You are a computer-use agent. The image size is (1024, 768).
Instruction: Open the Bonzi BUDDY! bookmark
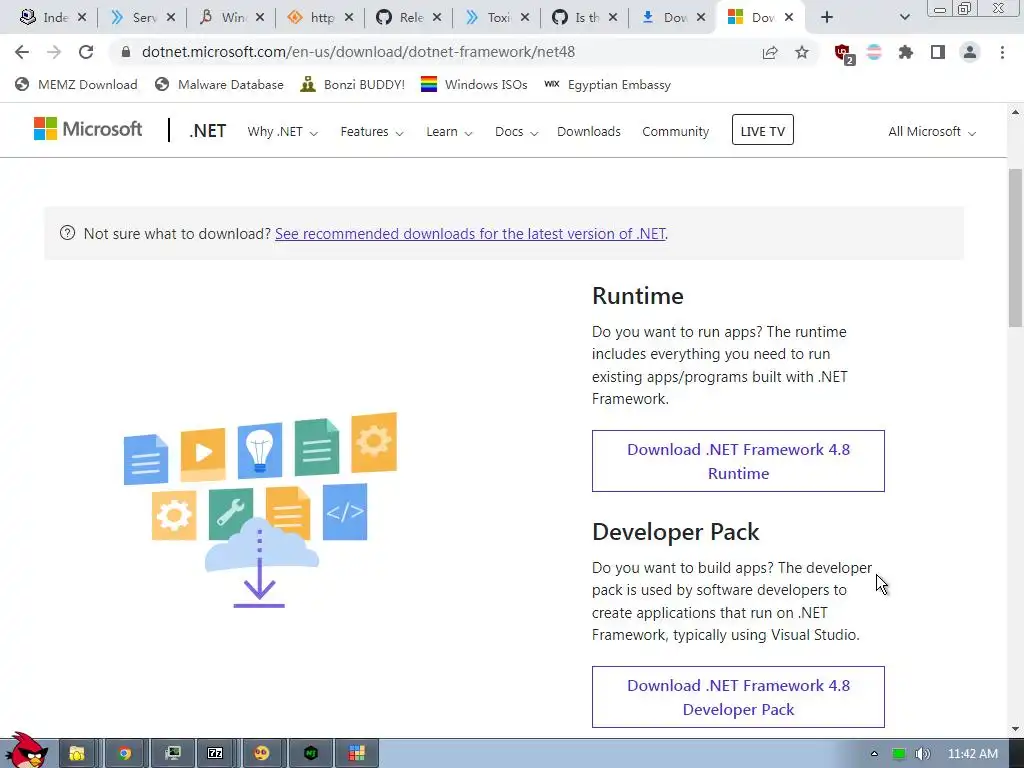point(353,85)
